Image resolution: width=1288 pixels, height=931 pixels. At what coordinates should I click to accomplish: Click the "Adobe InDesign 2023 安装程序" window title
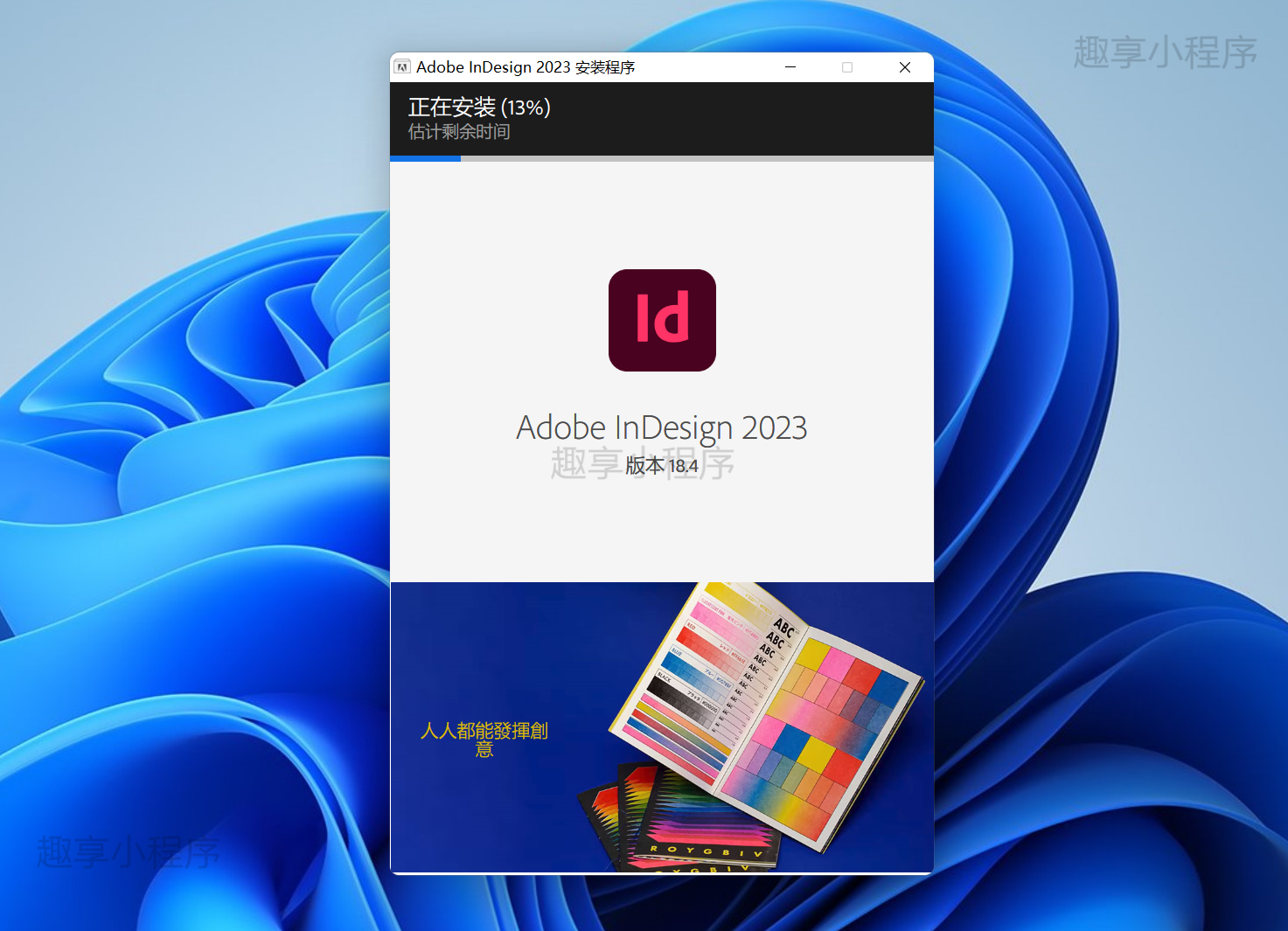[x=526, y=67]
